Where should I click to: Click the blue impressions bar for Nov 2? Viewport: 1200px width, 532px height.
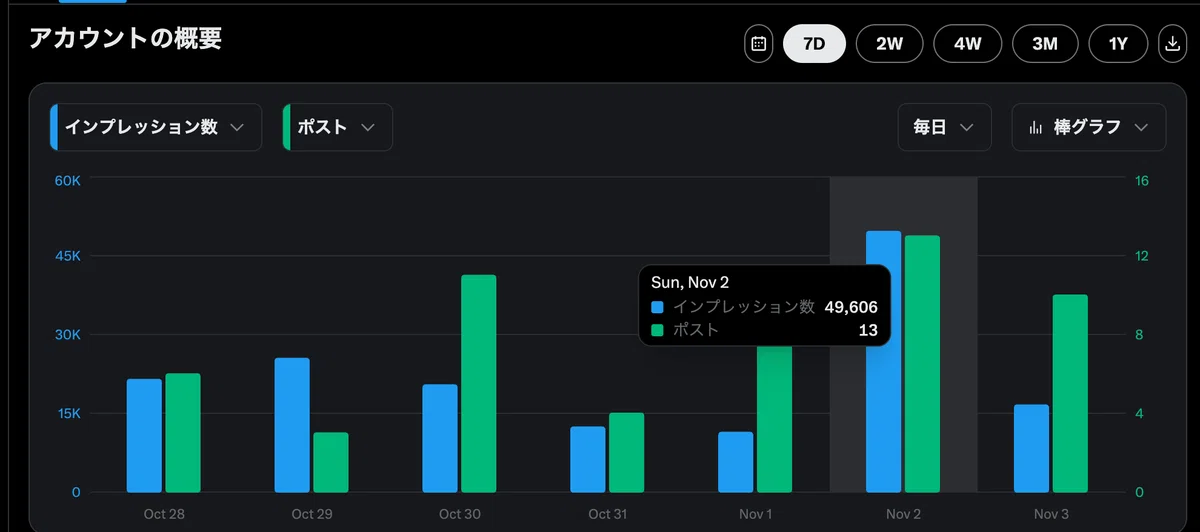coord(884,362)
